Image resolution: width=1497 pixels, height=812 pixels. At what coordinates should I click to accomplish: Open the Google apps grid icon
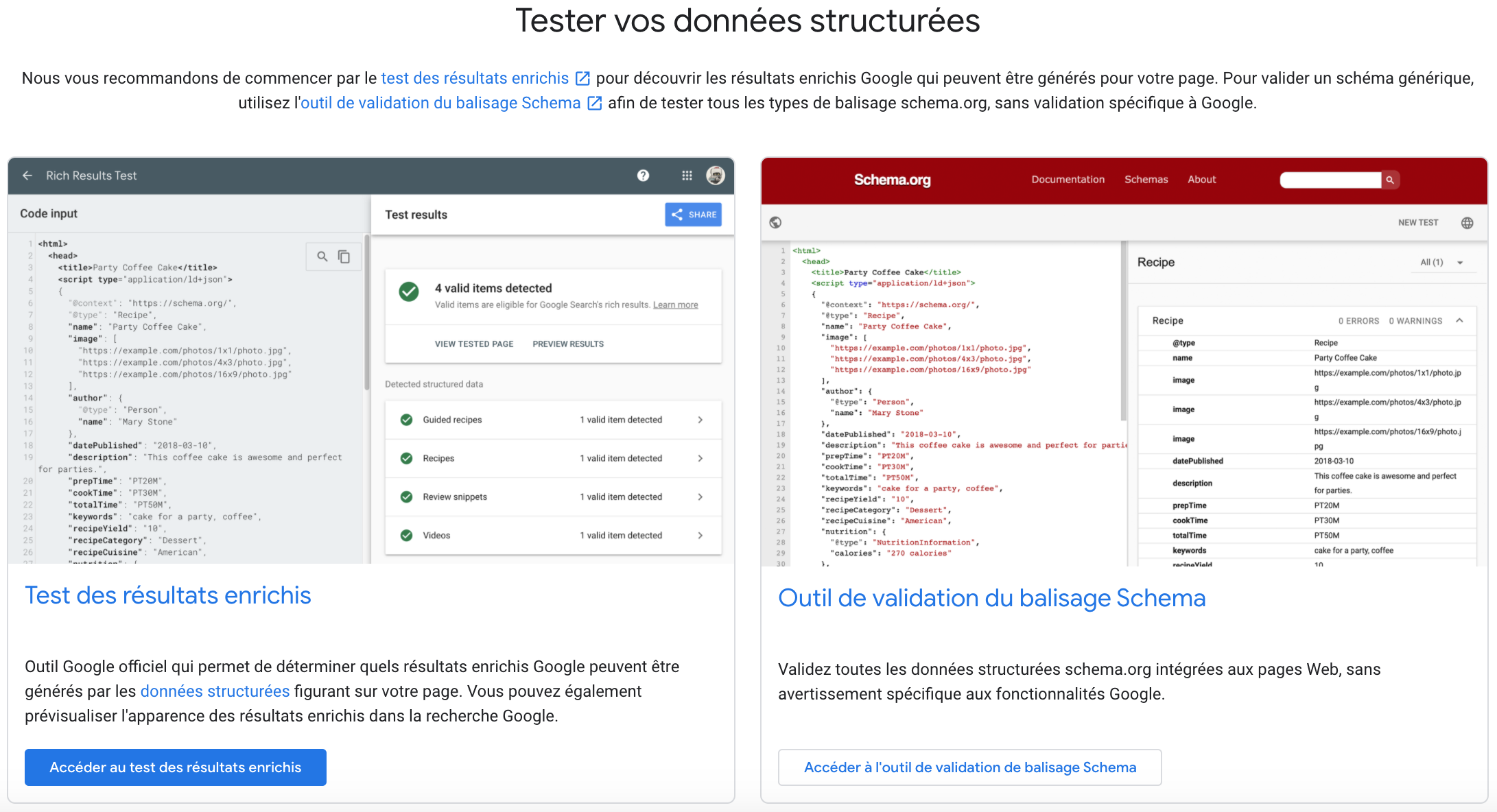687,176
